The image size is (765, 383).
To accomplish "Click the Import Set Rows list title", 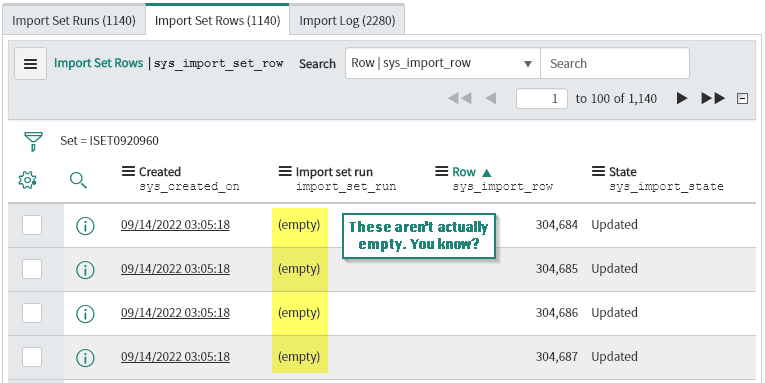I will click(x=99, y=63).
